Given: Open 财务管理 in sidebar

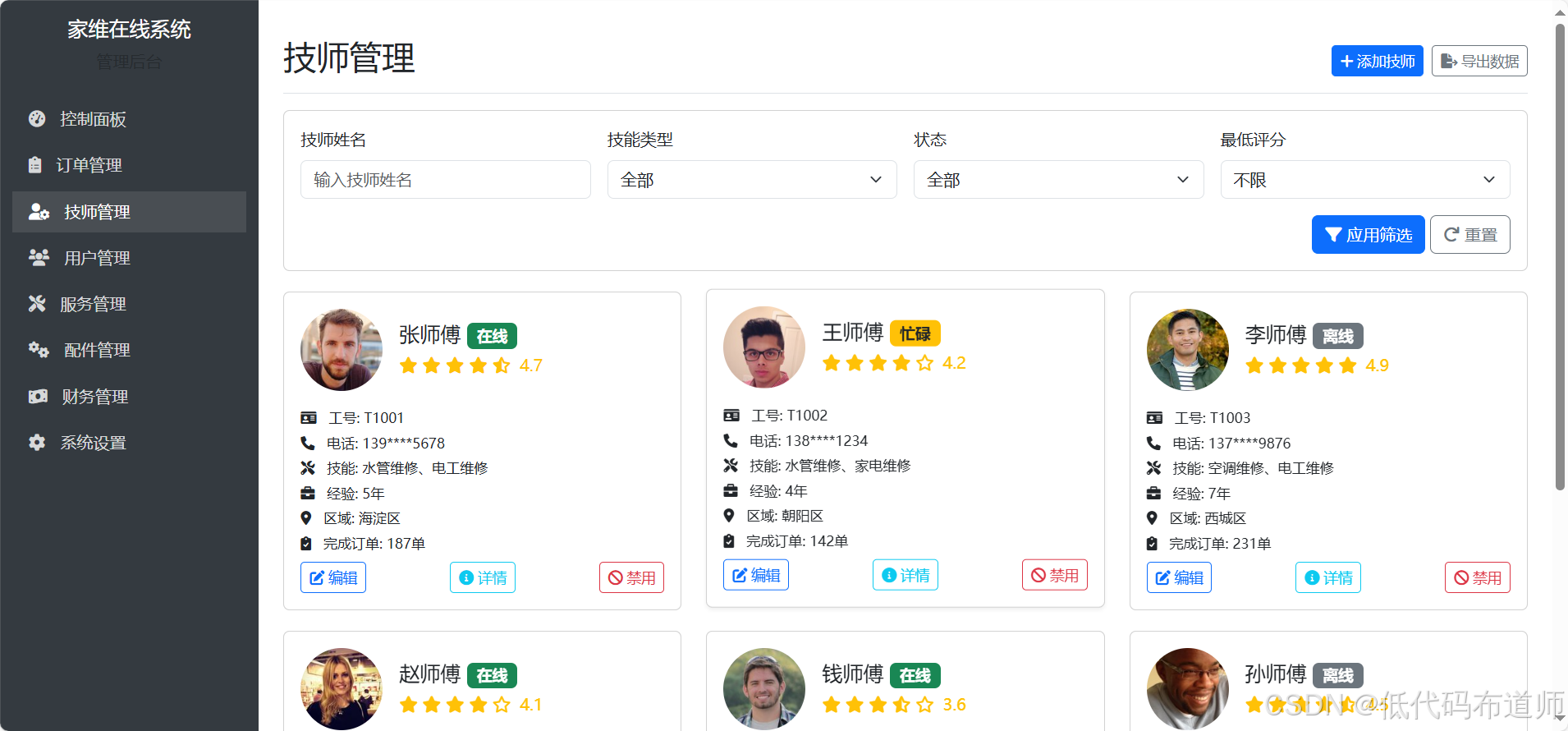Looking at the screenshot, I should click(x=129, y=397).
